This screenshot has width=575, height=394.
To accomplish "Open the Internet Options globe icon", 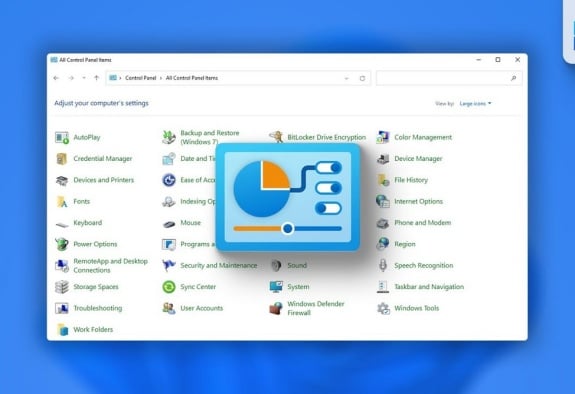I will [x=383, y=201].
